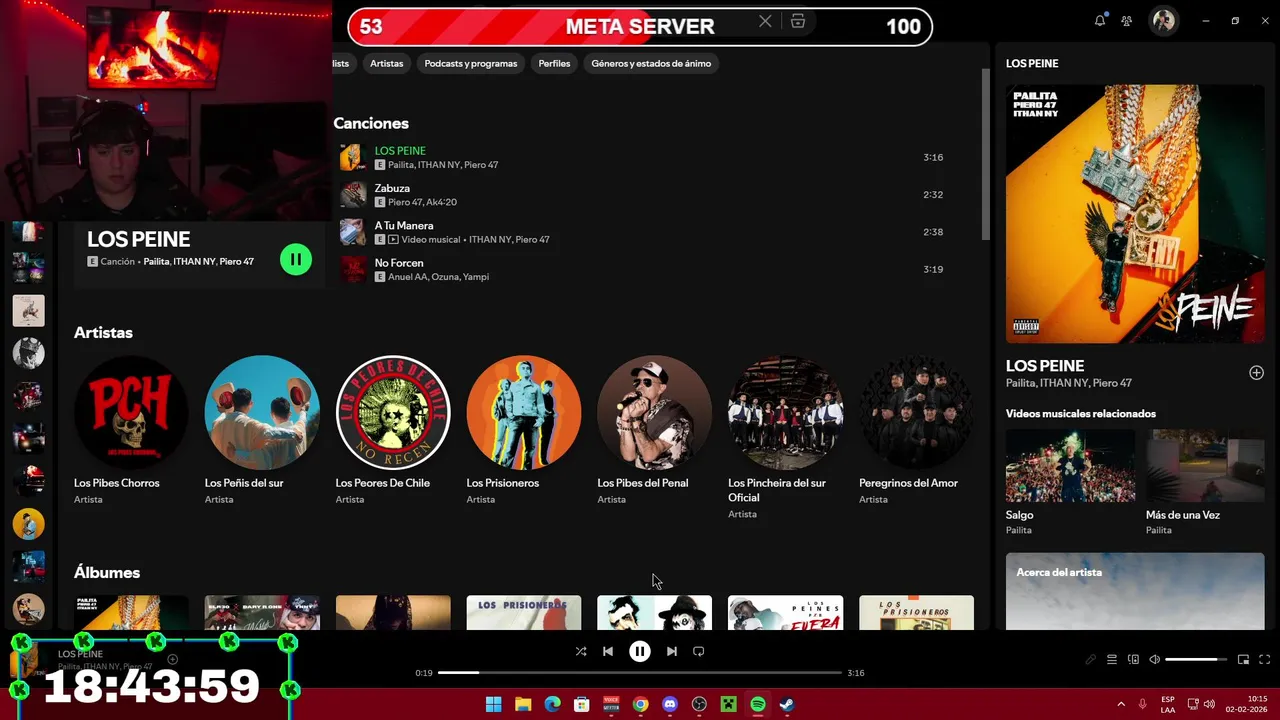Add LOS PEINE to library with plus icon

[x=1256, y=373]
